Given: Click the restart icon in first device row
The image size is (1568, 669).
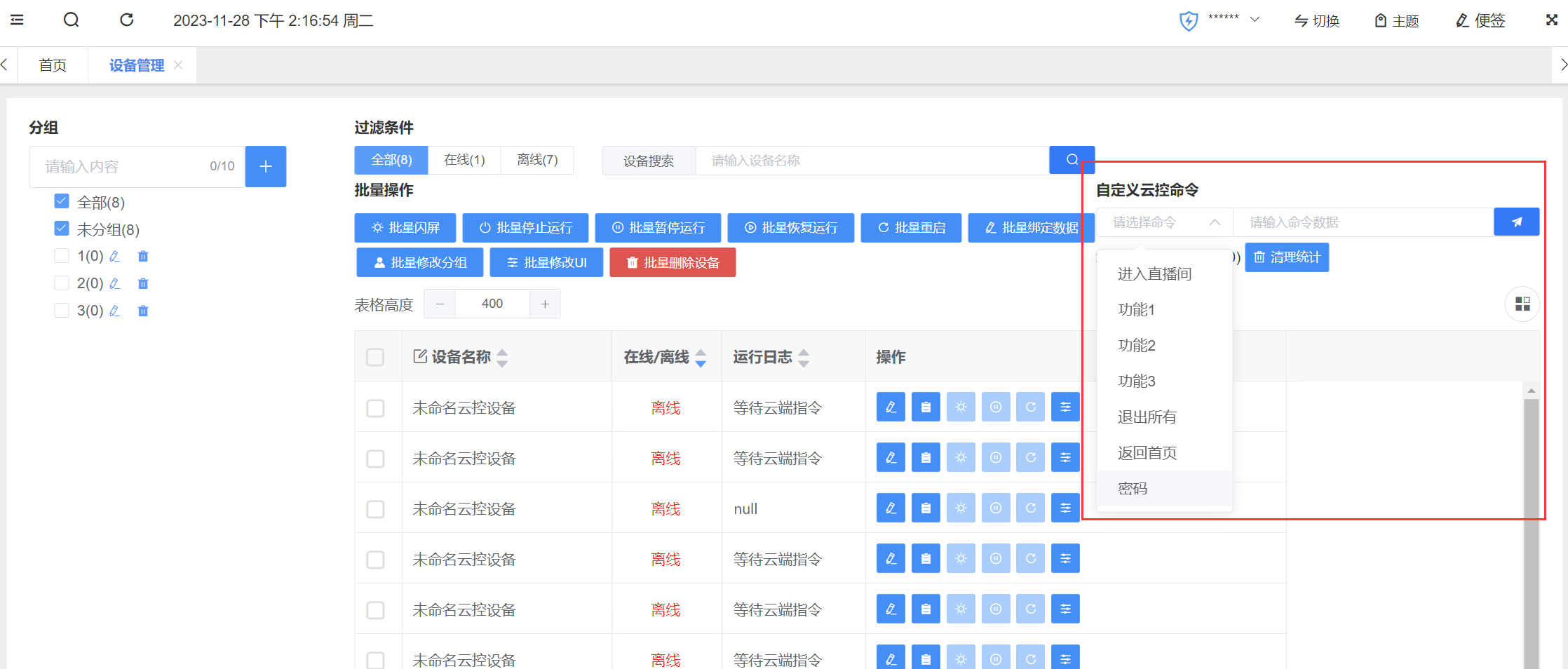Looking at the screenshot, I should click(1031, 407).
